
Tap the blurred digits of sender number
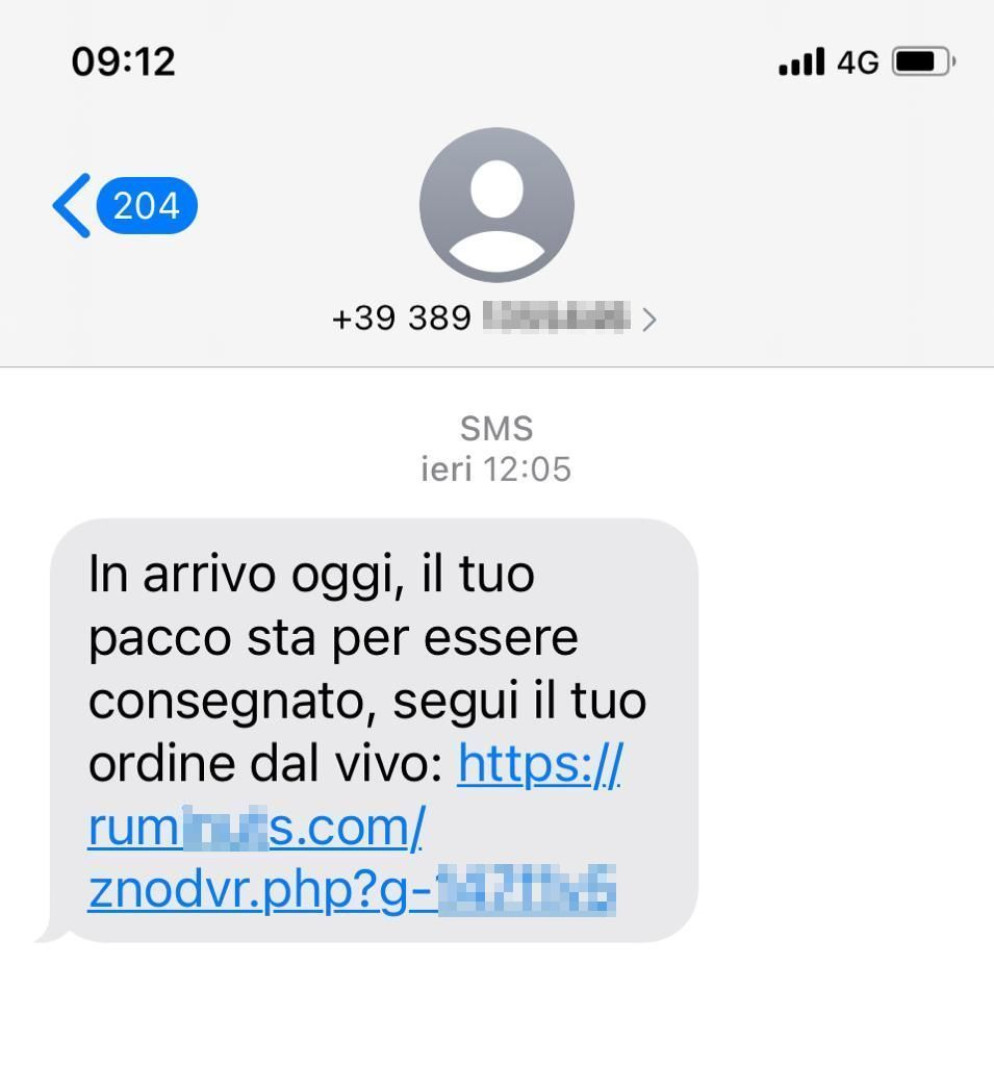point(556,317)
